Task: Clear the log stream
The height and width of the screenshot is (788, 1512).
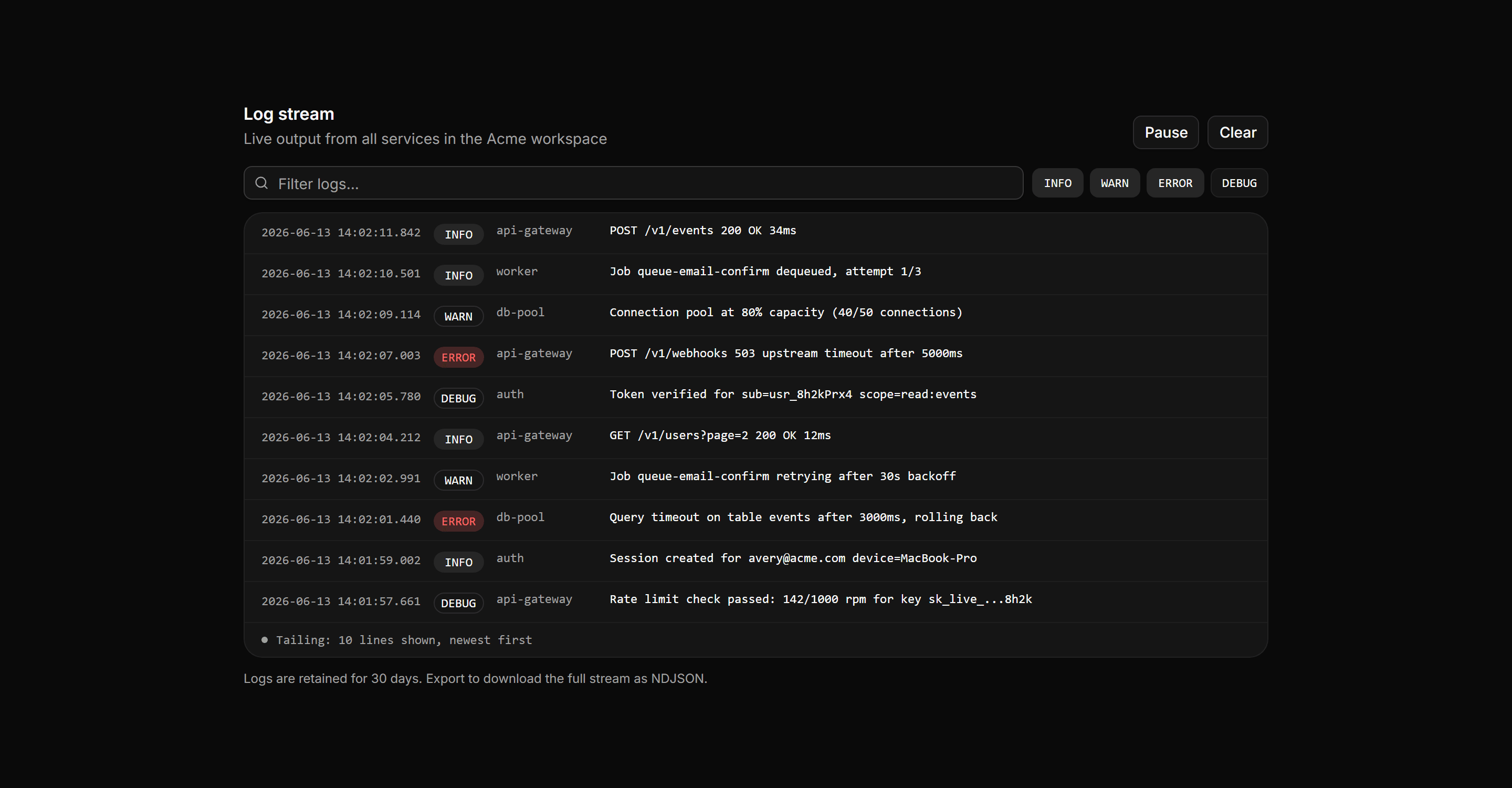Action: (1237, 133)
